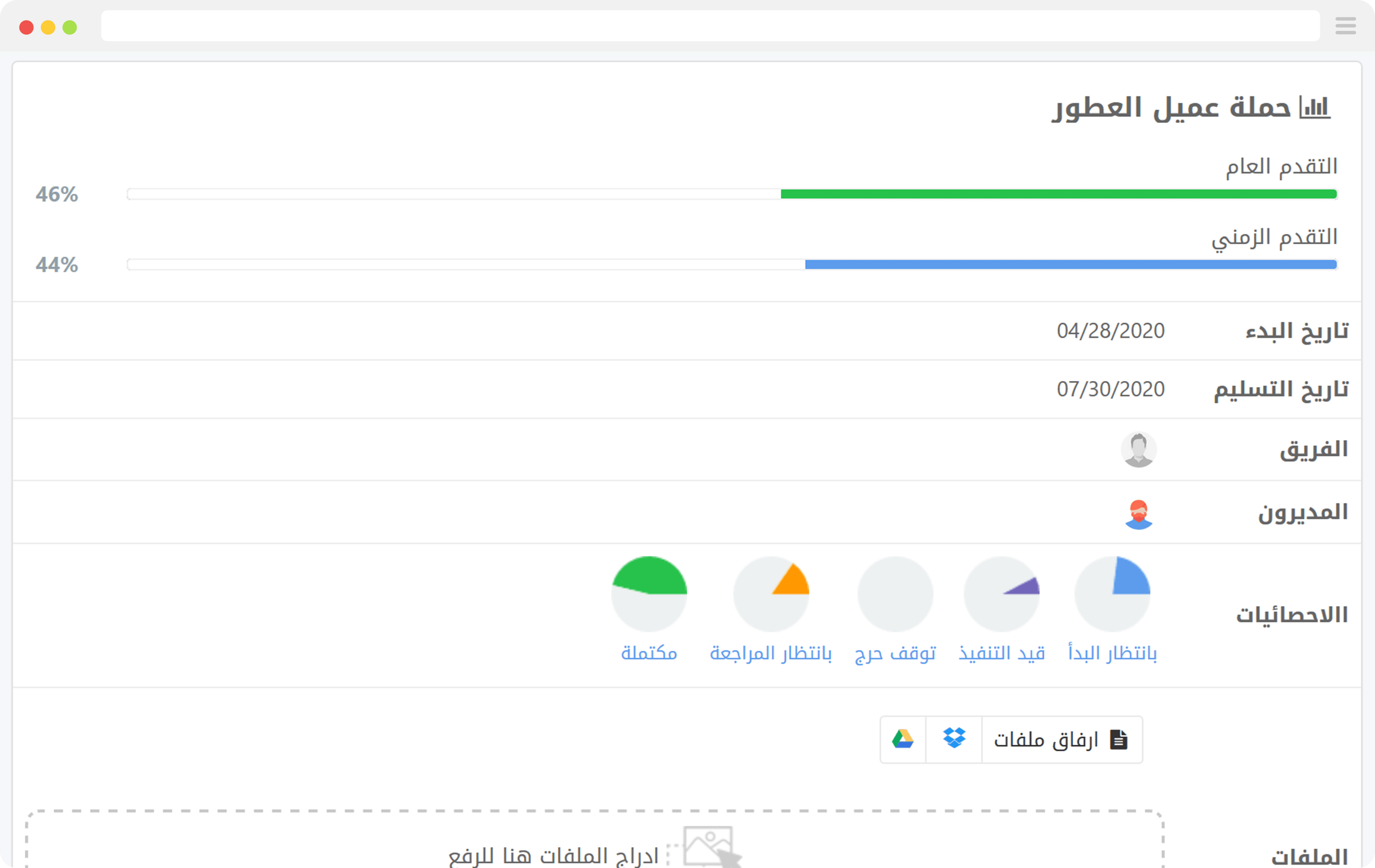Click the Google Drive attach icon

(x=903, y=739)
